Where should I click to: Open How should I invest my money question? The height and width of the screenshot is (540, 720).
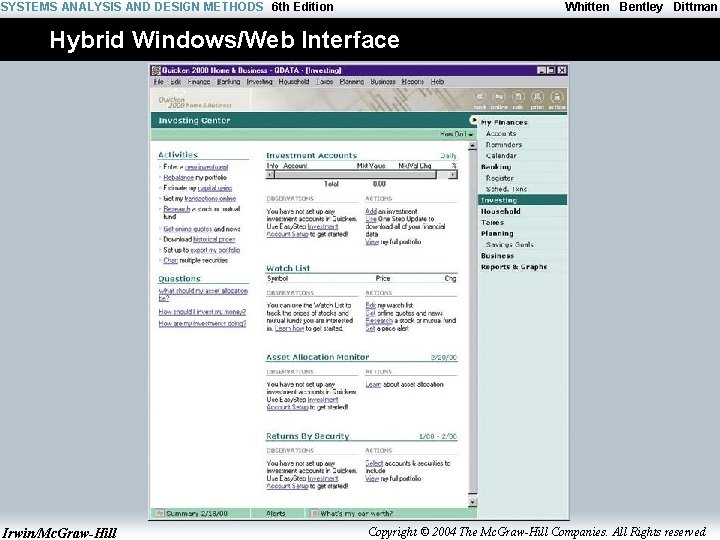point(202,312)
